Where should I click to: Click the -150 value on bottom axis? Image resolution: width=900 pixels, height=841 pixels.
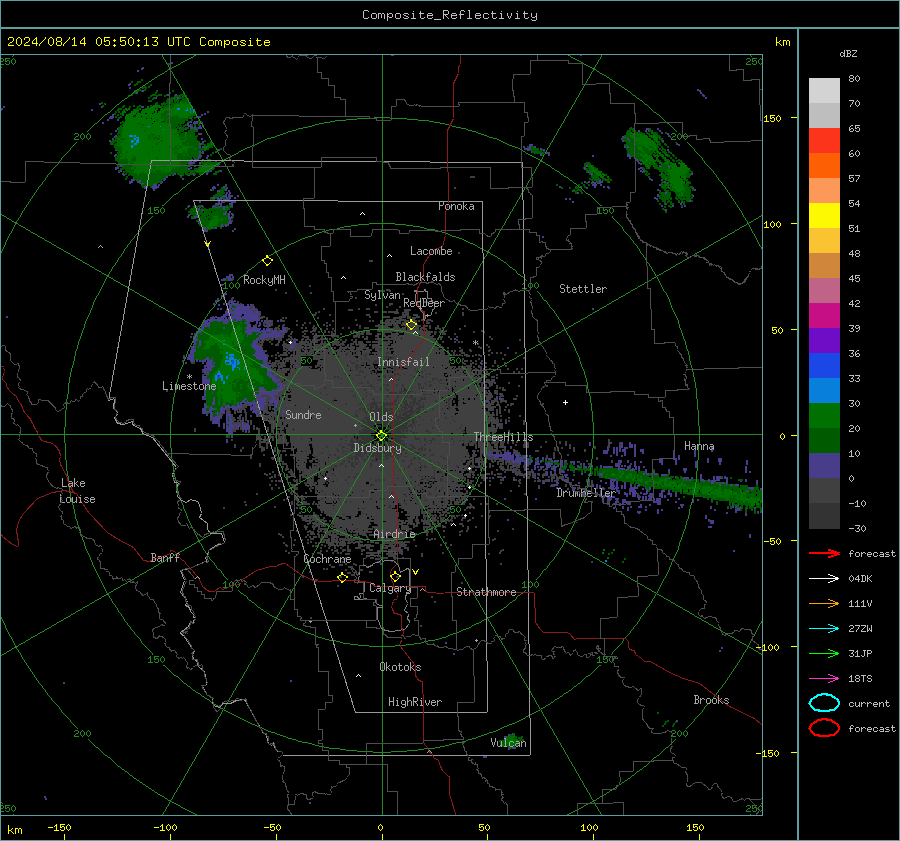coord(59,828)
